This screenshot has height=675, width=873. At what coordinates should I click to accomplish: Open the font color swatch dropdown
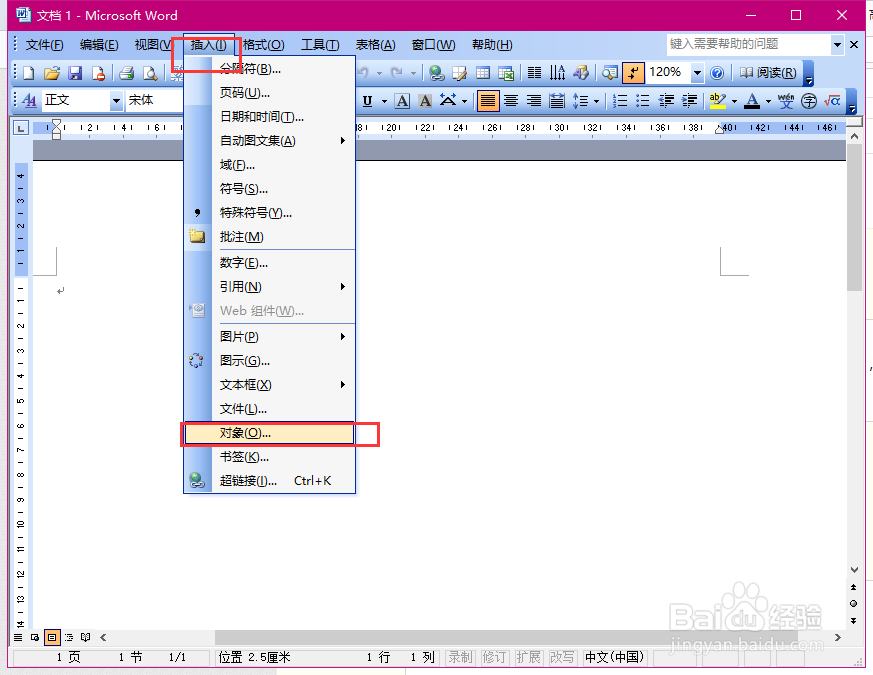point(767,101)
